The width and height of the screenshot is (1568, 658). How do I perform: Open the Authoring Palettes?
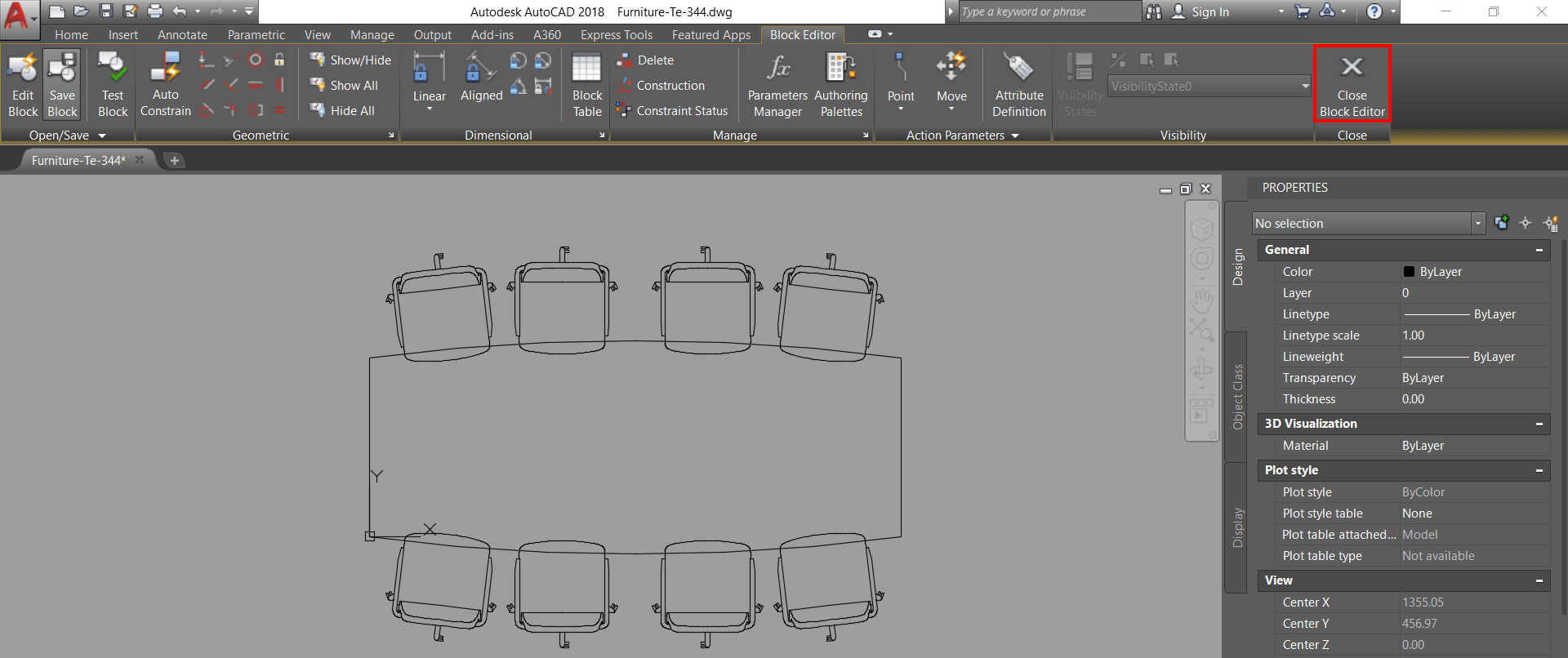[x=841, y=85]
